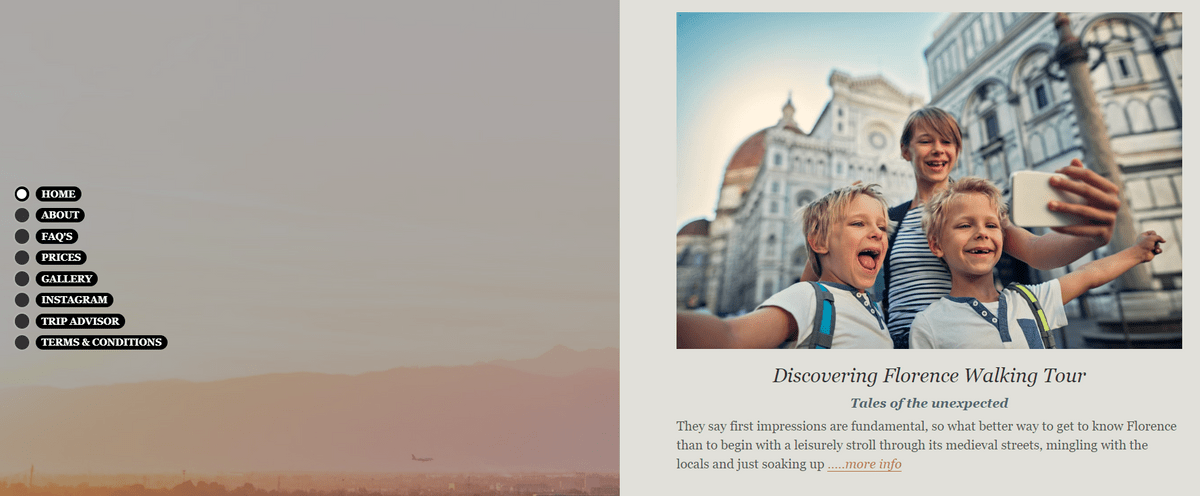The width and height of the screenshot is (1200, 496).
Task: Open the HOME menu label
Action: coord(58,194)
